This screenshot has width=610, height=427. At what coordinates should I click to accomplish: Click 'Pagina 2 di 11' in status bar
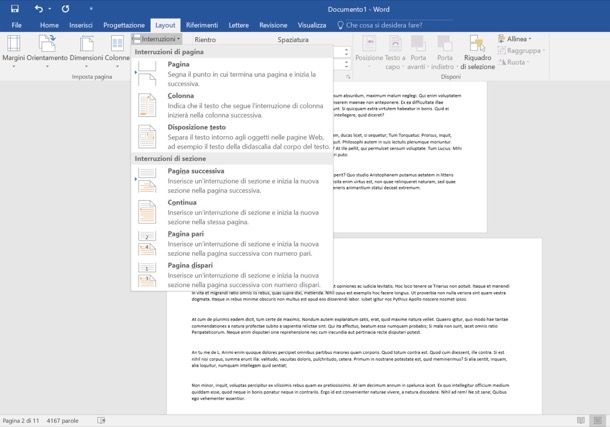21,420
